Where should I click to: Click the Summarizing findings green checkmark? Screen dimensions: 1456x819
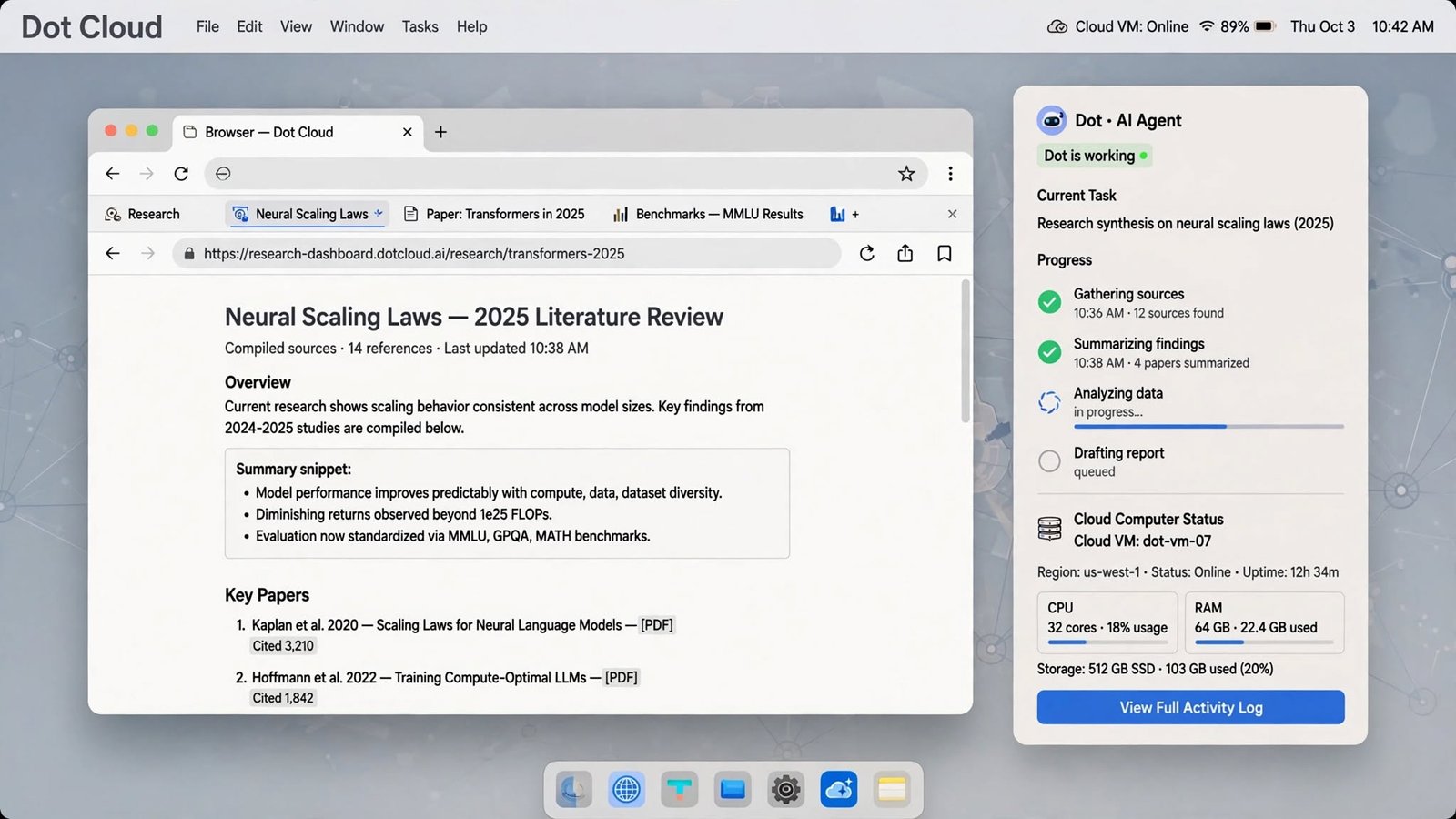1049,352
